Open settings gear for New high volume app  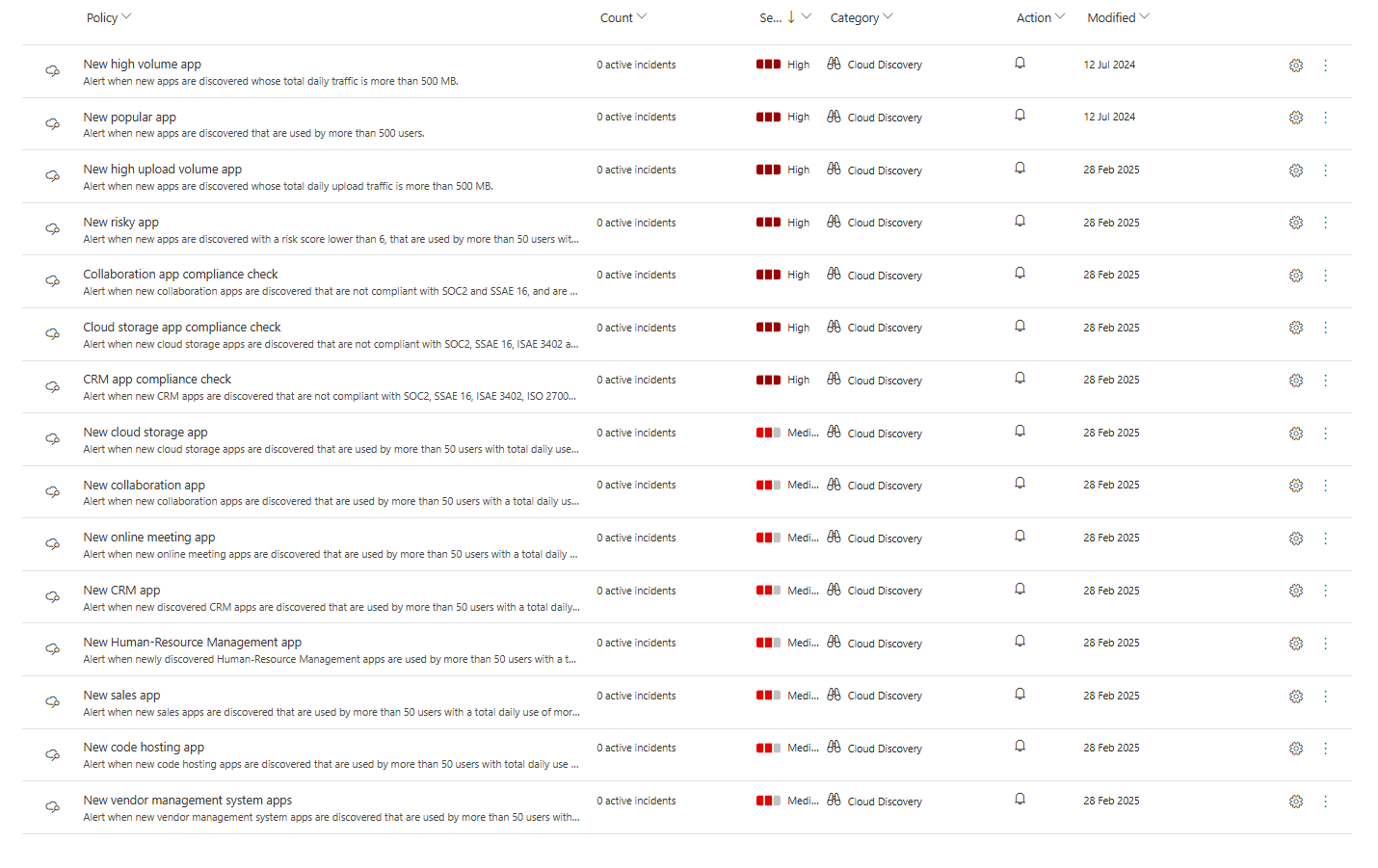[1295, 66]
